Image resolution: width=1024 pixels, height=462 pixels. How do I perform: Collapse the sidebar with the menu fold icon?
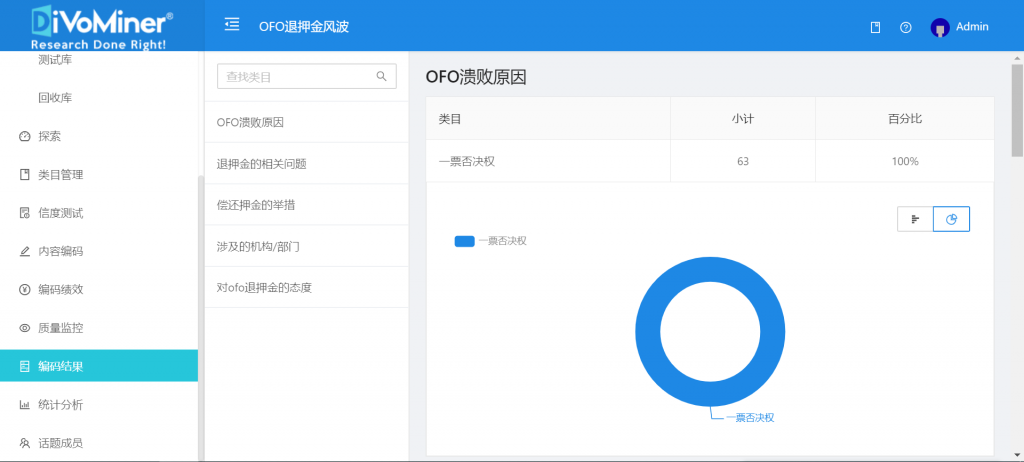[x=232, y=25]
